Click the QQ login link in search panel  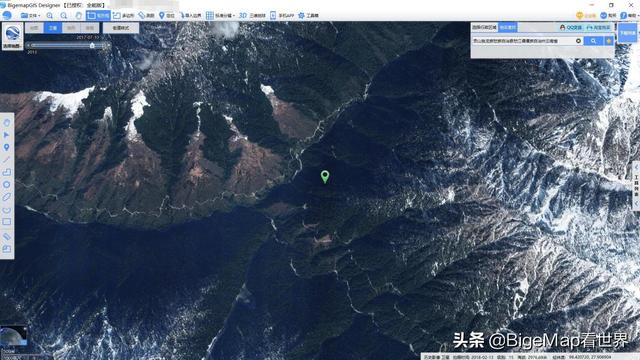click(571, 27)
